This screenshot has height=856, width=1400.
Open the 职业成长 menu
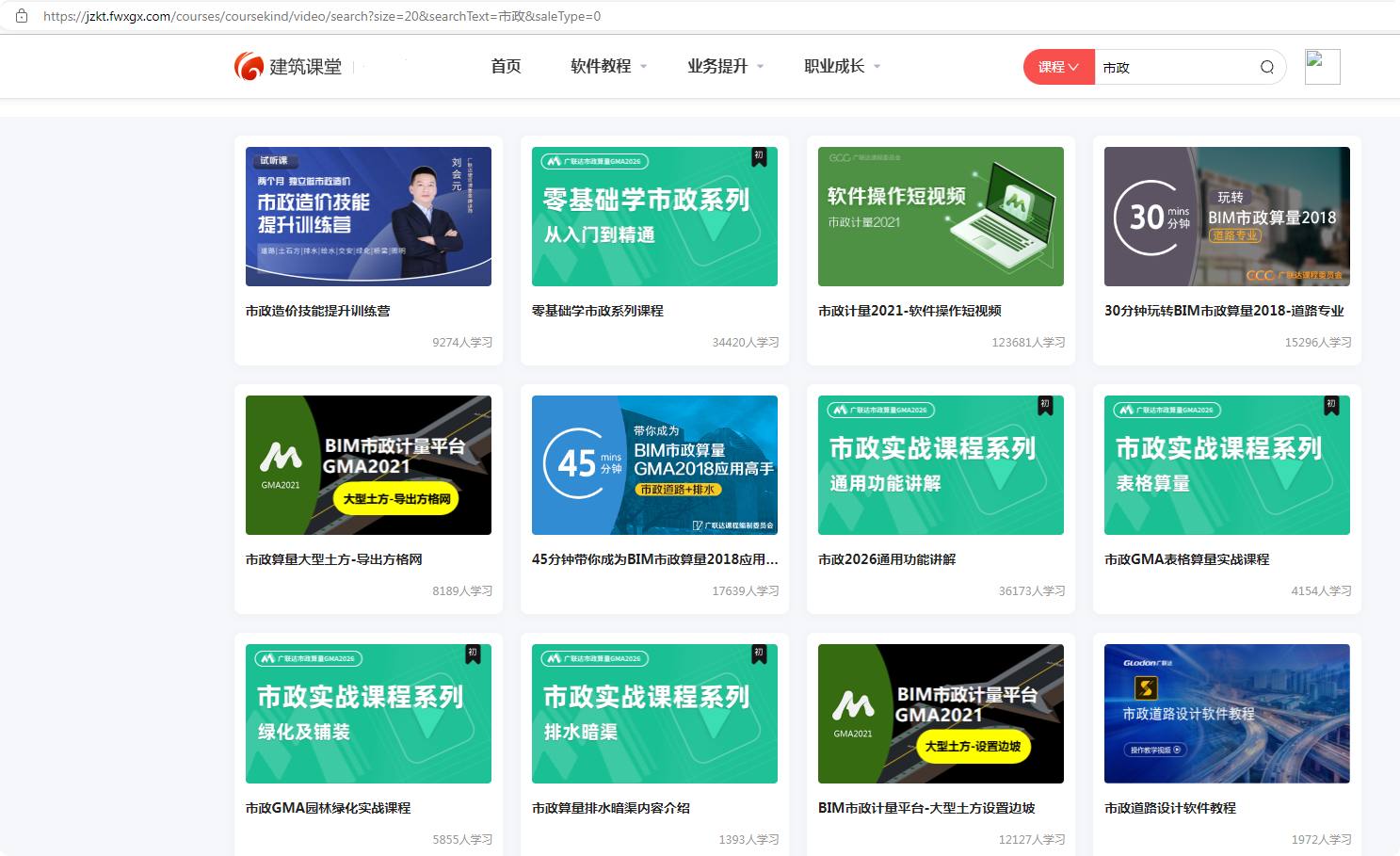click(834, 66)
